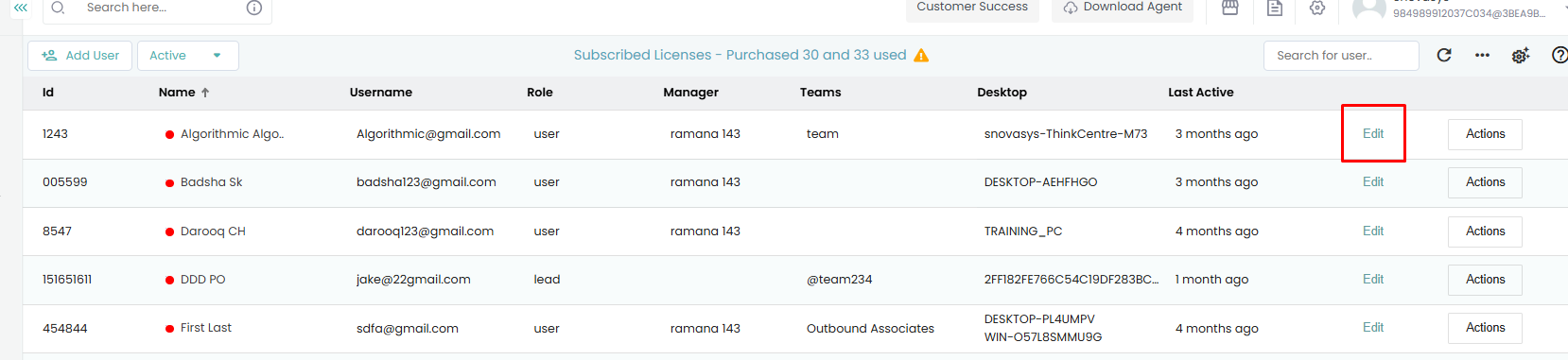The image size is (1568, 360).
Task: Edit the First Last user row
Action: tap(1373, 327)
